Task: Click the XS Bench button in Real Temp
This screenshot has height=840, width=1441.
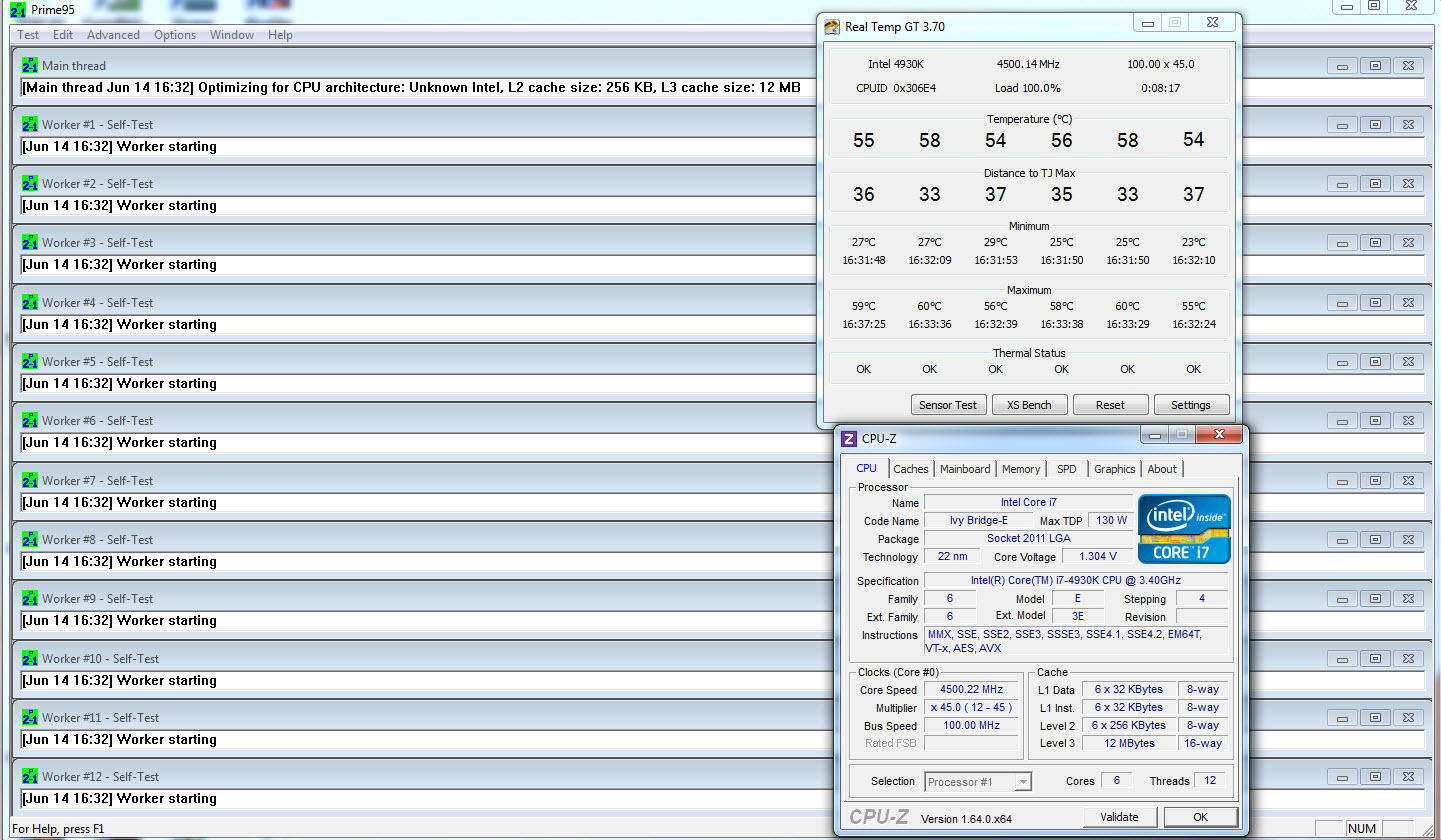Action: (1029, 405)
